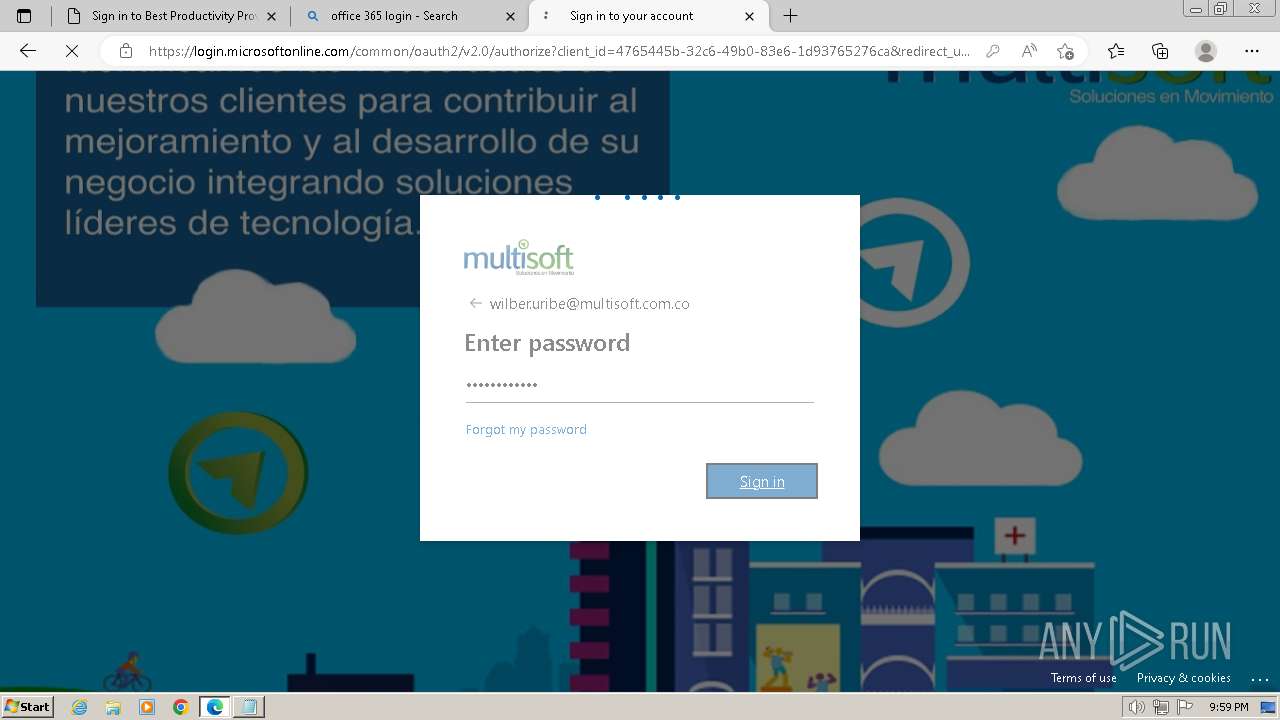Click the 9:59 PM taskbar clock
The width and height of the screenshot is (1280, 720).
pyautogui.click(x=1228, y=707)
